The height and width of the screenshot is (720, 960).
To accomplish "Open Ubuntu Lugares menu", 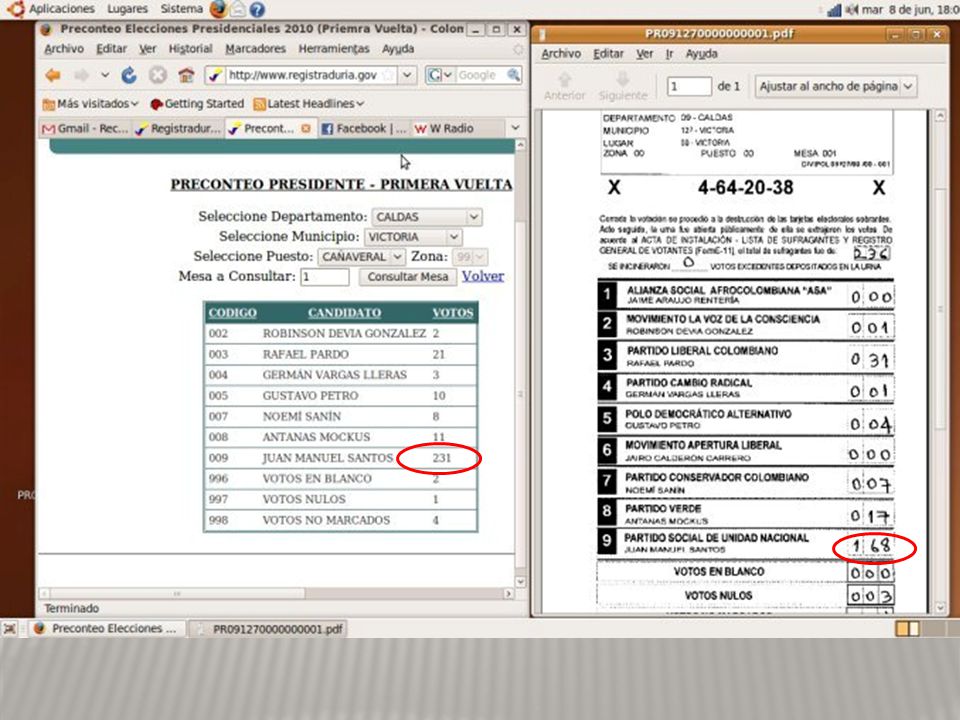I will pos(127,9).
